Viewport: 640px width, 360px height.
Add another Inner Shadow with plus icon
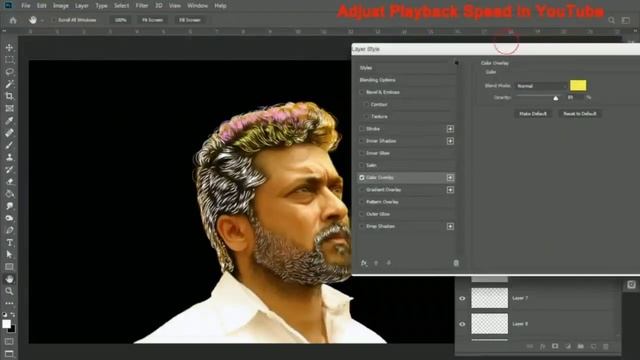tap(450, 141)
